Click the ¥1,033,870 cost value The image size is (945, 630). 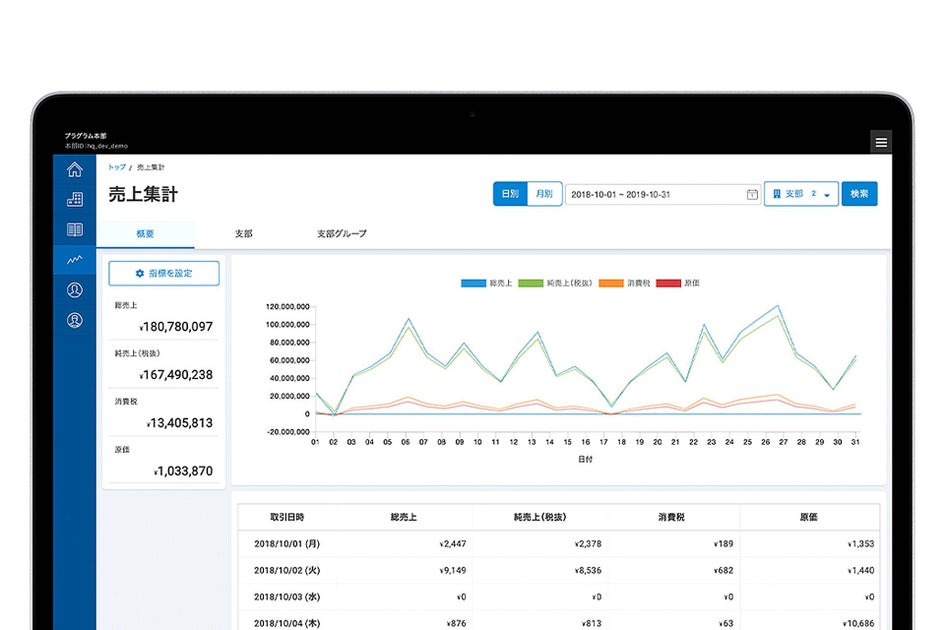tap(183, 471)
